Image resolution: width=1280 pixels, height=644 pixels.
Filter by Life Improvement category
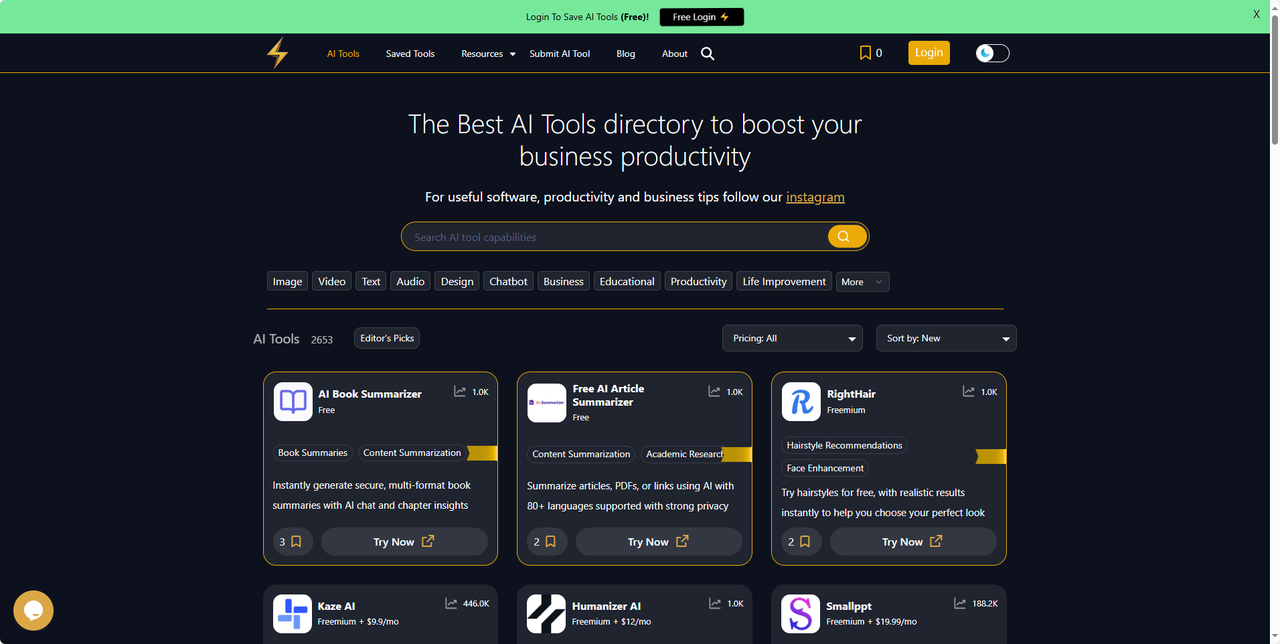coord(785,282)
